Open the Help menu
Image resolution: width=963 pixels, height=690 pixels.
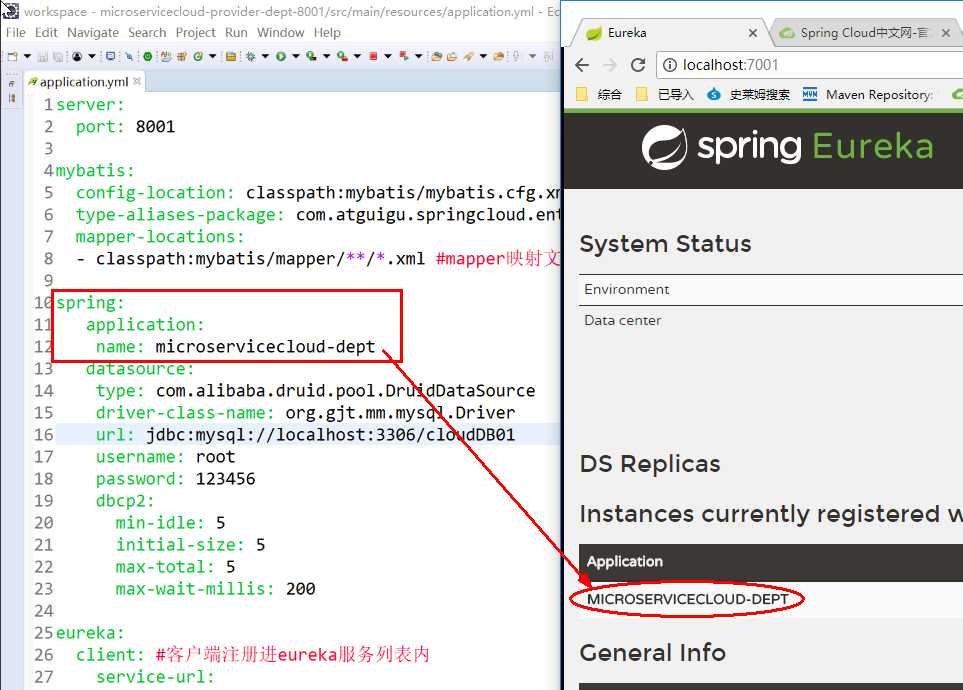click(x=327, y=33)
